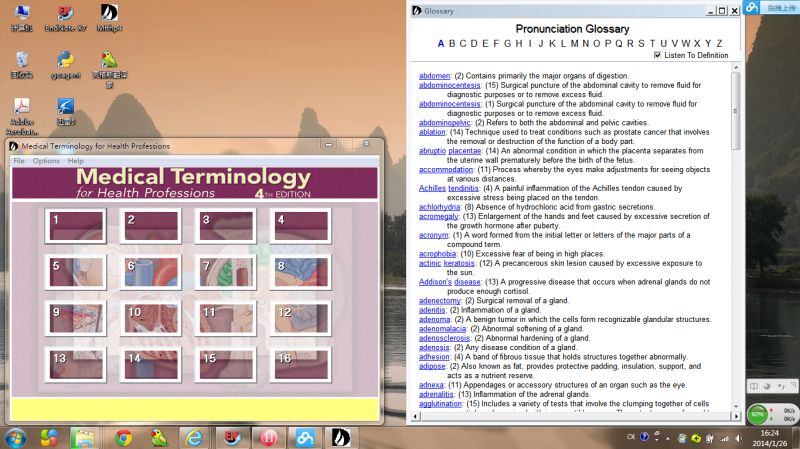Open the Options menu
The height and width of the screenshot is (449, 800).
(x=46, y=161)
